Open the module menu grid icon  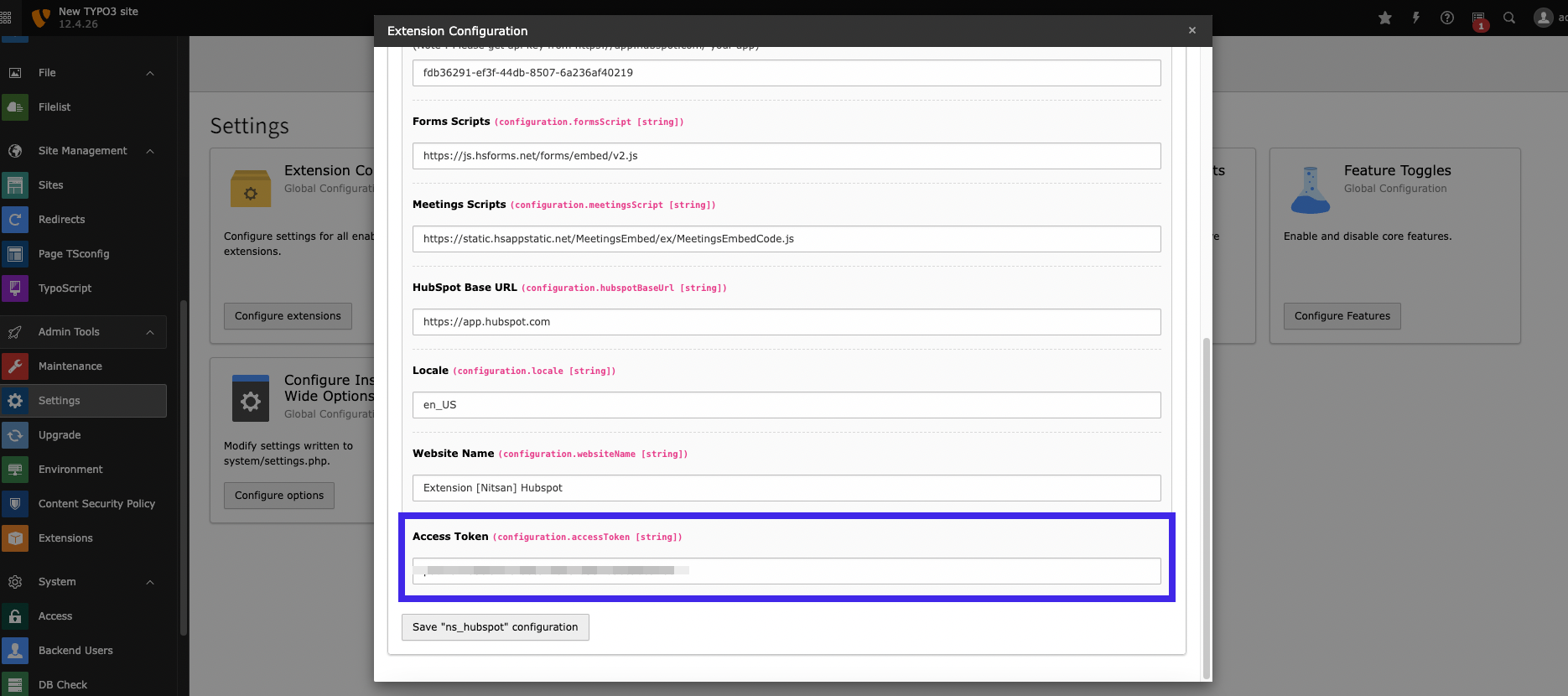(6, 18)
